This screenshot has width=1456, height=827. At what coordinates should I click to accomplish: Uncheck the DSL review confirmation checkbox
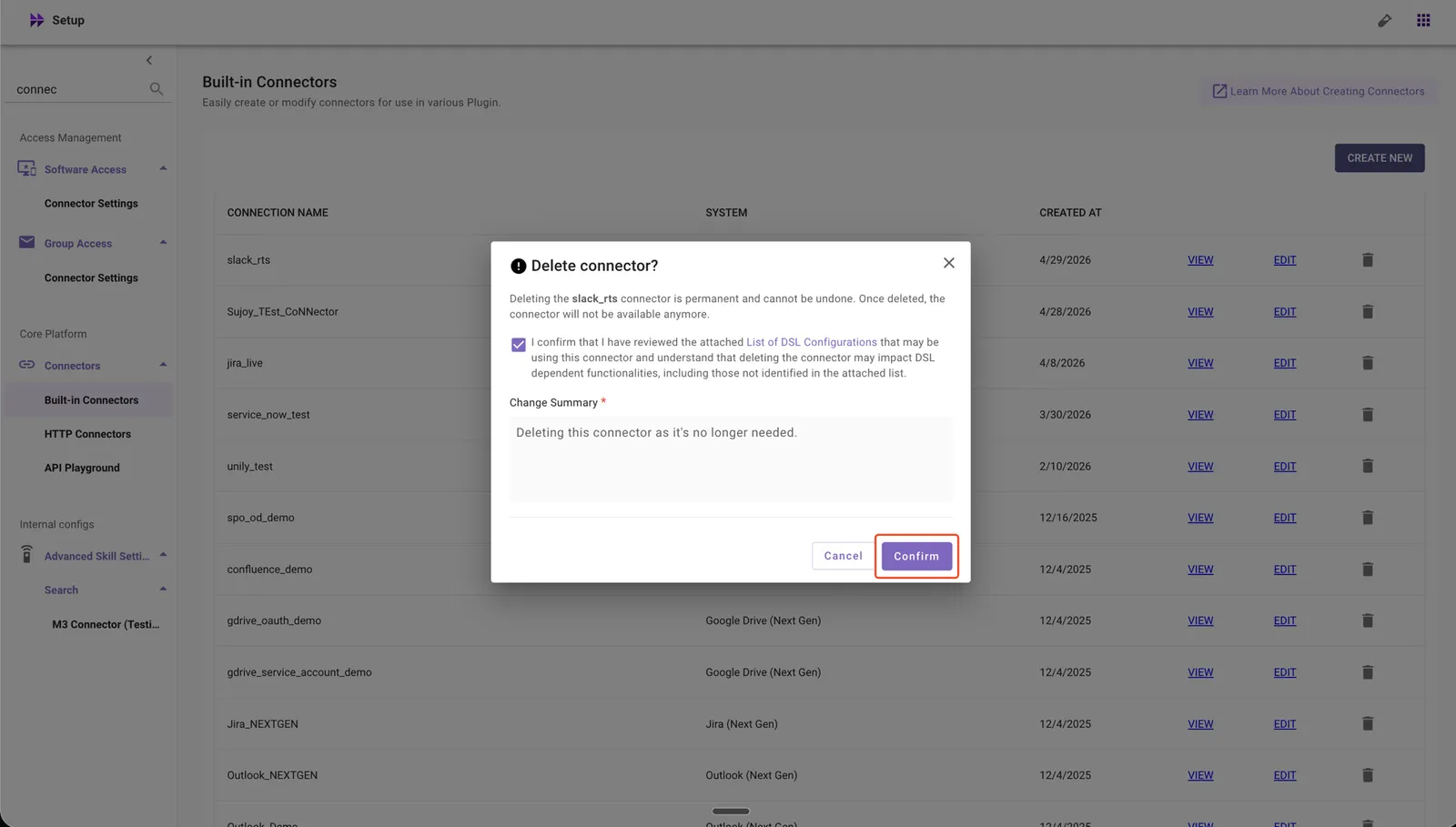(x=519, y=345)
